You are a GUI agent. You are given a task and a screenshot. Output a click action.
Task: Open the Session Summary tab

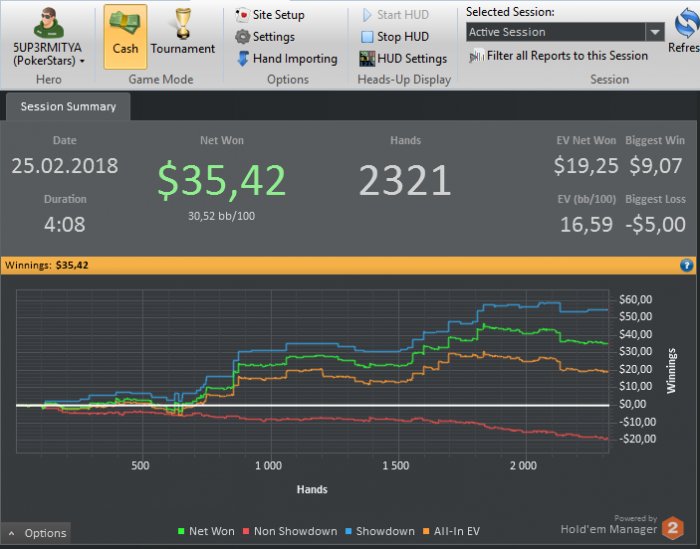click(x=68, y=106)
